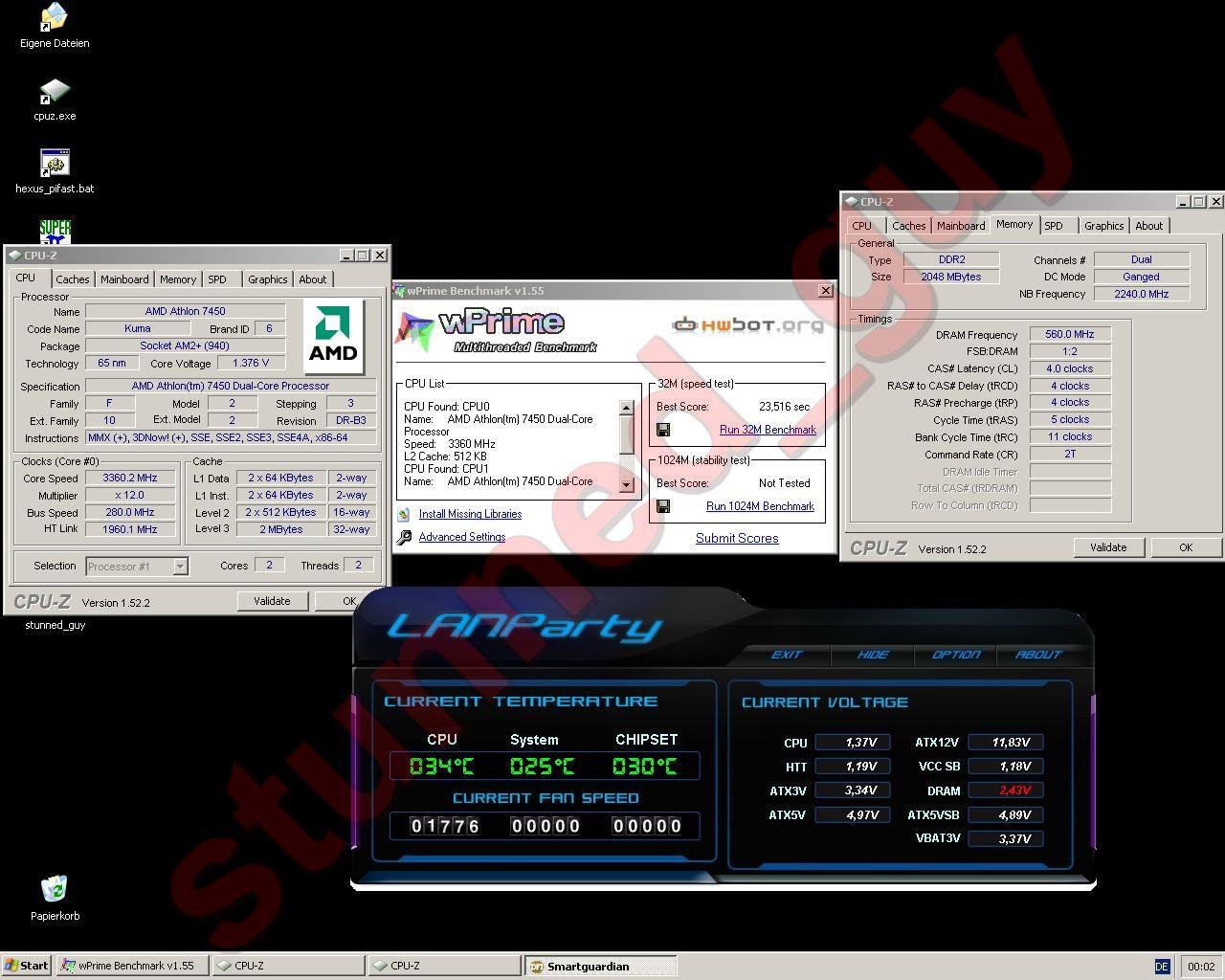1225x980 pixels.
Task: Click the save icon next to 1024M Best Score
Action: pos(662,506)
